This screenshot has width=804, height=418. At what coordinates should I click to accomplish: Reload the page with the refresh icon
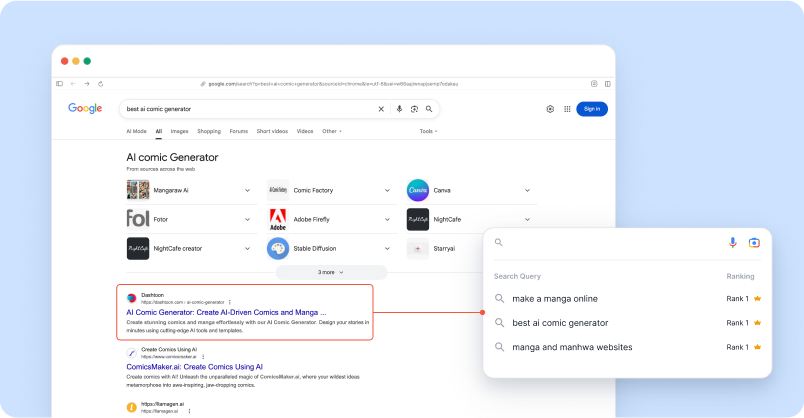point(100,84)
